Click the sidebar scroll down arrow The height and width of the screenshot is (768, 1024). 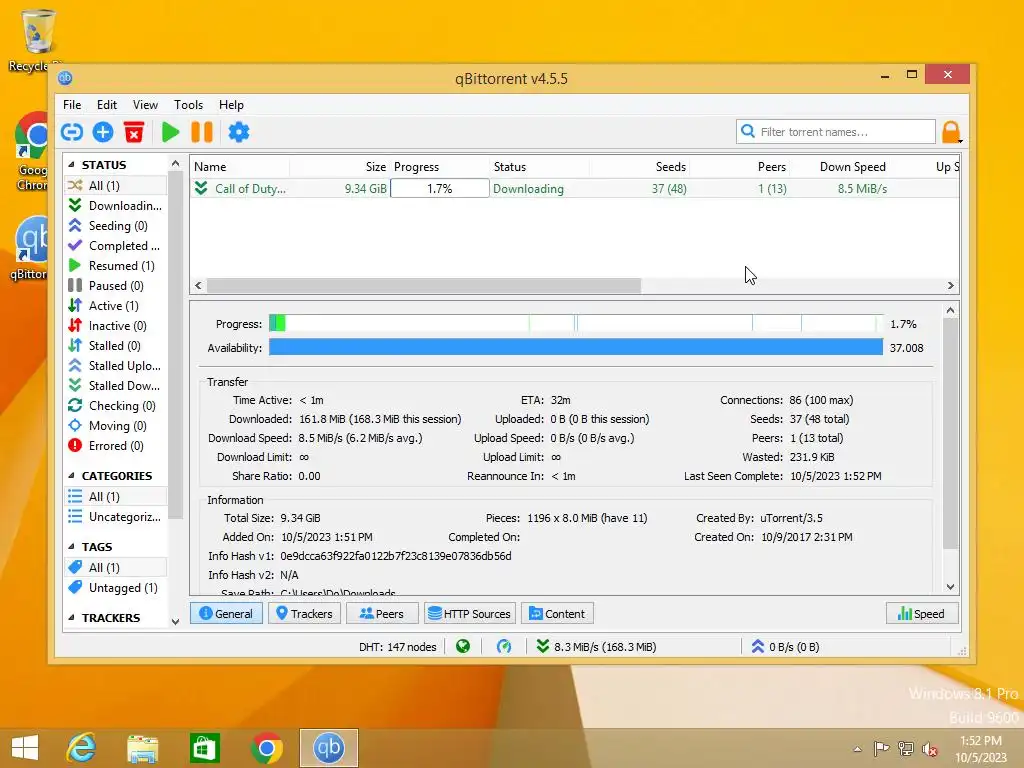[175, 621]
